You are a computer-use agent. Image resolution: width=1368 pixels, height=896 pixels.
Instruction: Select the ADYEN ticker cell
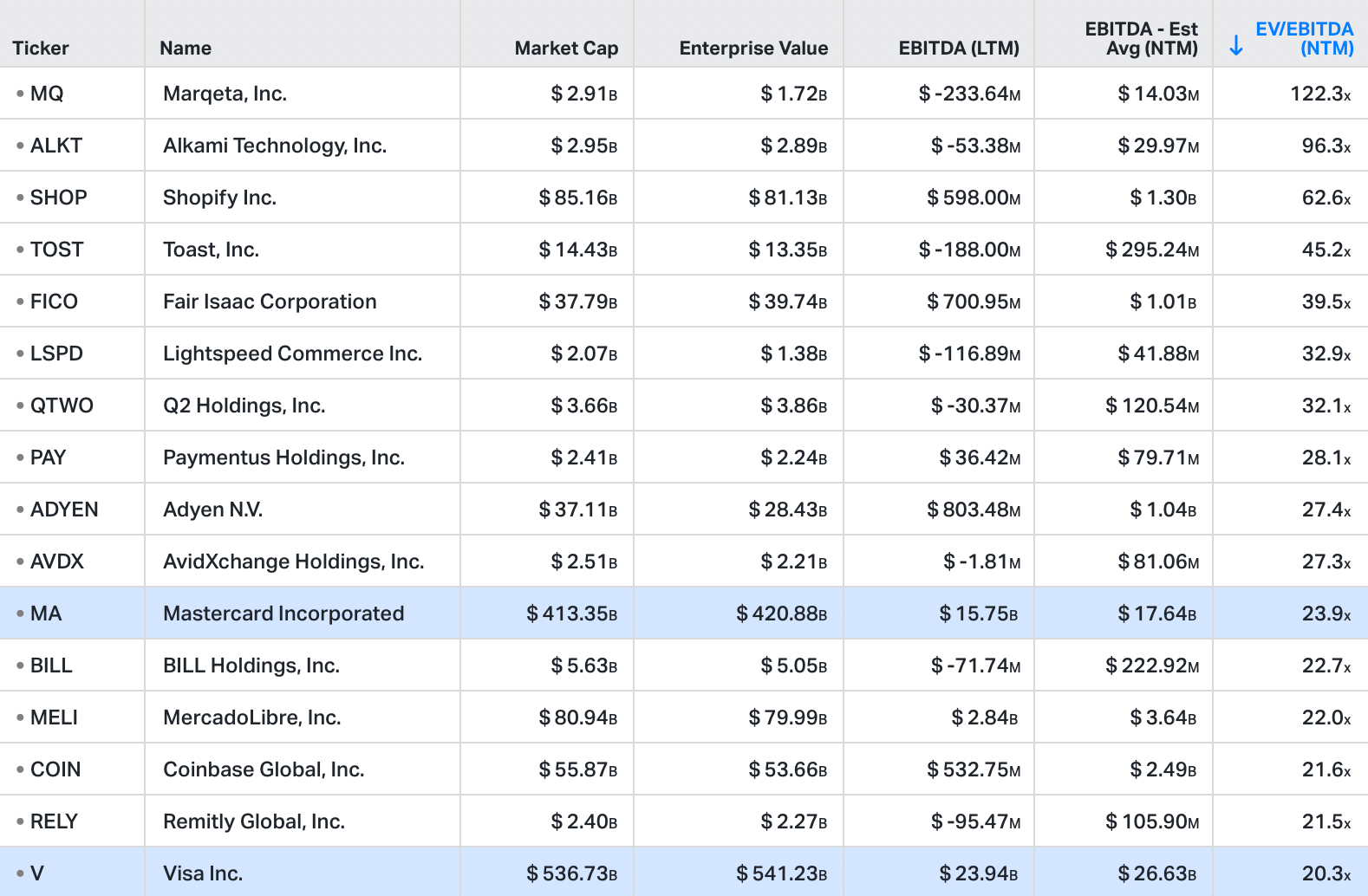pos(72,510)
